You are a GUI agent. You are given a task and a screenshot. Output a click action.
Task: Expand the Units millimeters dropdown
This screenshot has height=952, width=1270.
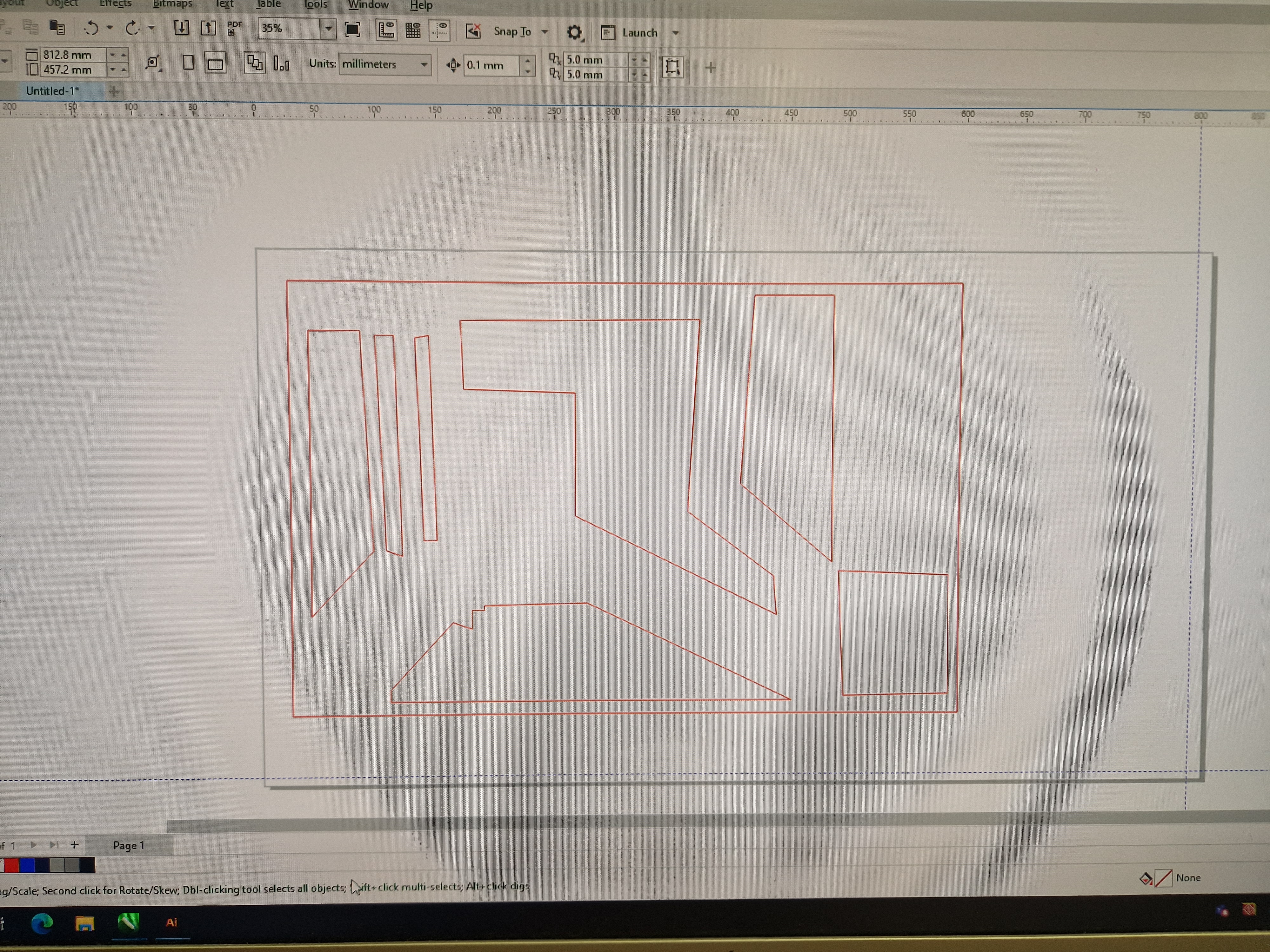pyautogui.click(x=424, y=64)
